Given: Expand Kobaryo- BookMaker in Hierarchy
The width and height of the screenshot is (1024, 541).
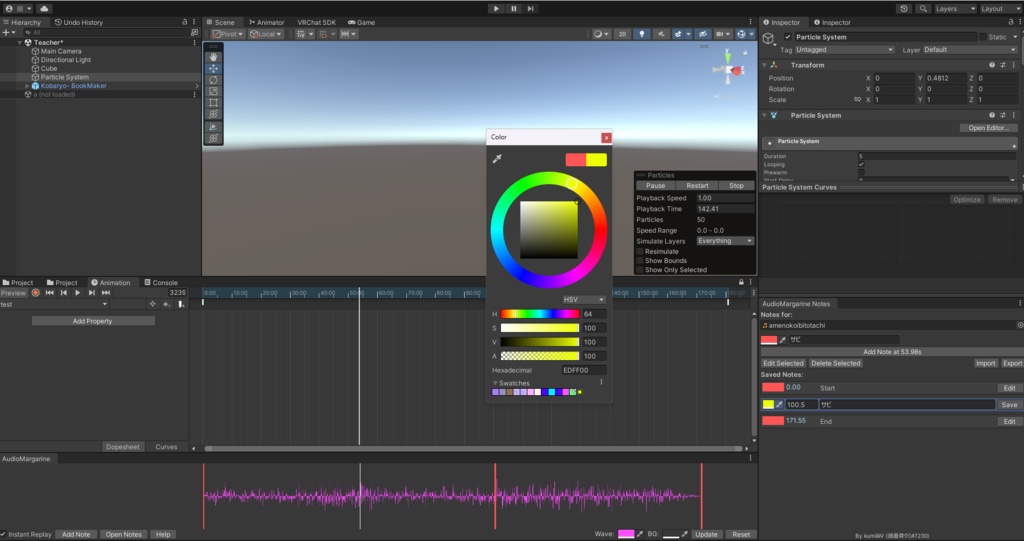Looking at the screenshot, I should 27,86.
